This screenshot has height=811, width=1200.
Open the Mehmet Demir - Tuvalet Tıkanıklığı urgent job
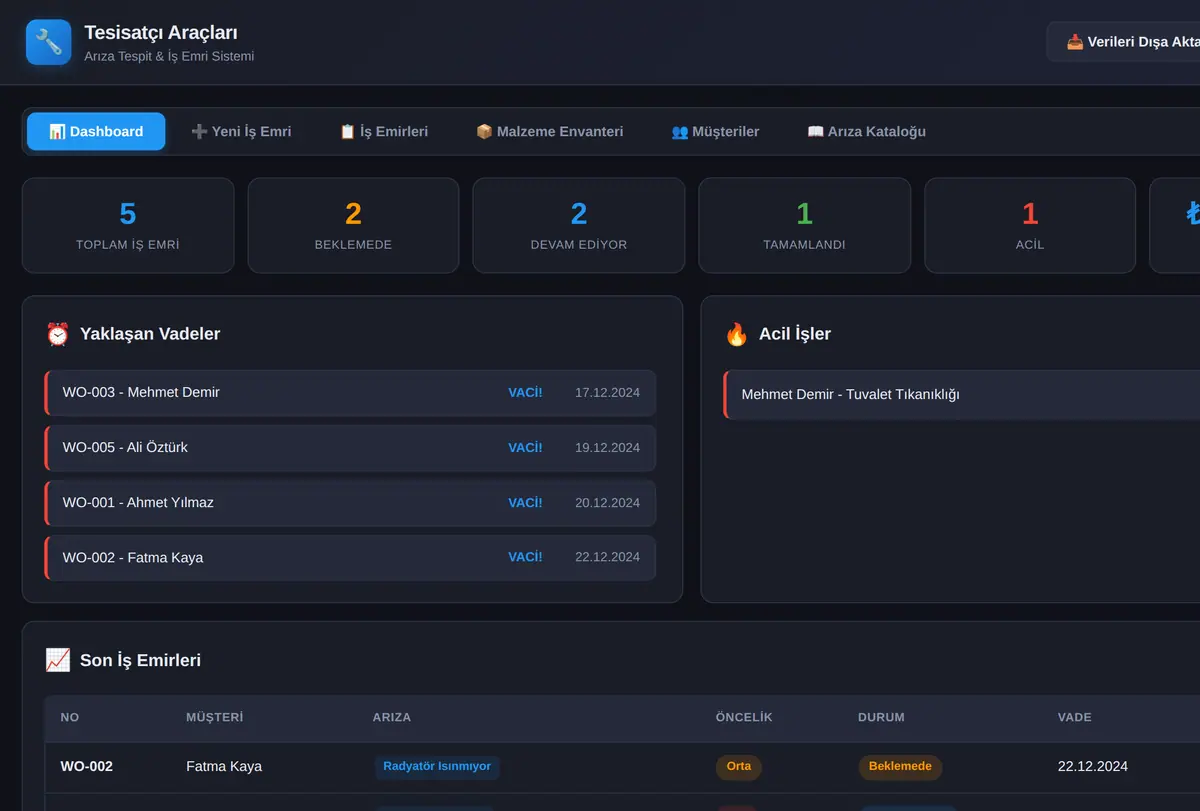coord(961,394)
